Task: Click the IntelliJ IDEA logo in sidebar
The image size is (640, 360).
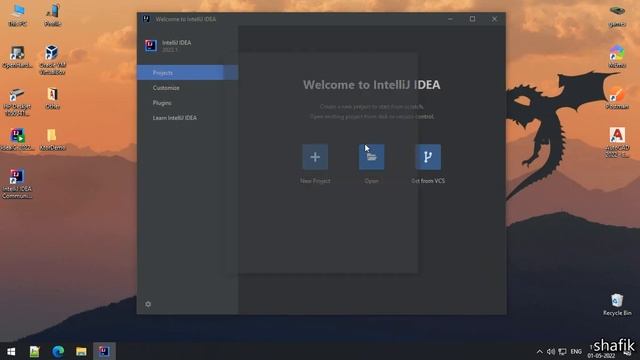Action: tap(151, 45)
